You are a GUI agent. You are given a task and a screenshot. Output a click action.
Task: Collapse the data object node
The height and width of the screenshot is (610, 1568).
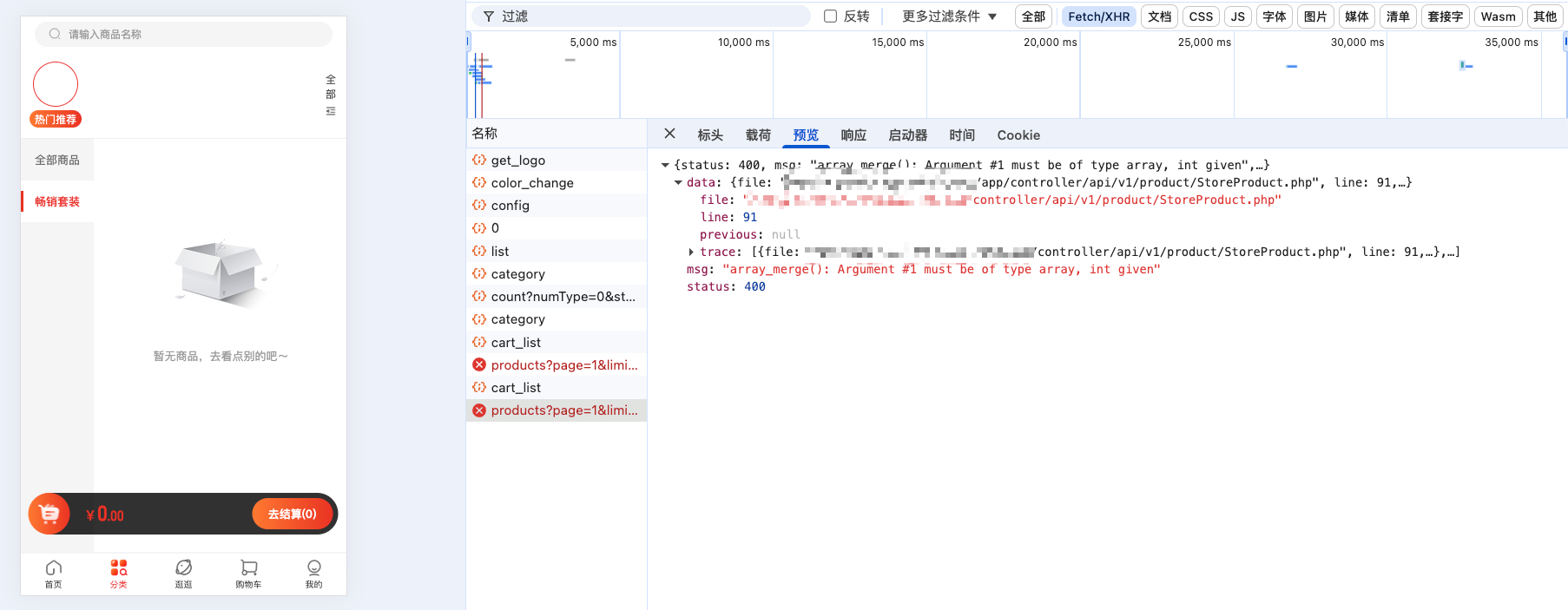point(678,183)
